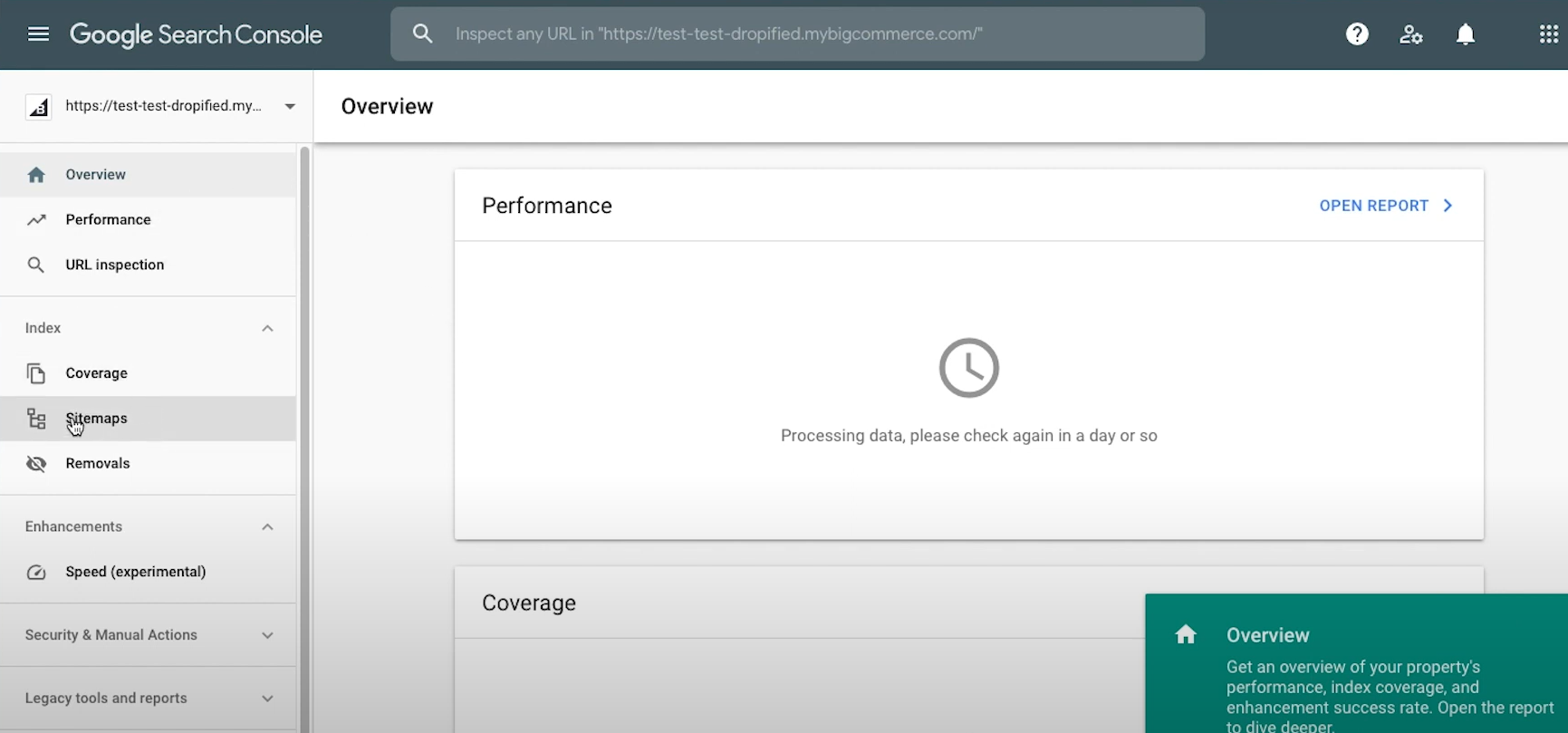Open the notifications bell
Screen dimensions: 1568x733
1466,34
